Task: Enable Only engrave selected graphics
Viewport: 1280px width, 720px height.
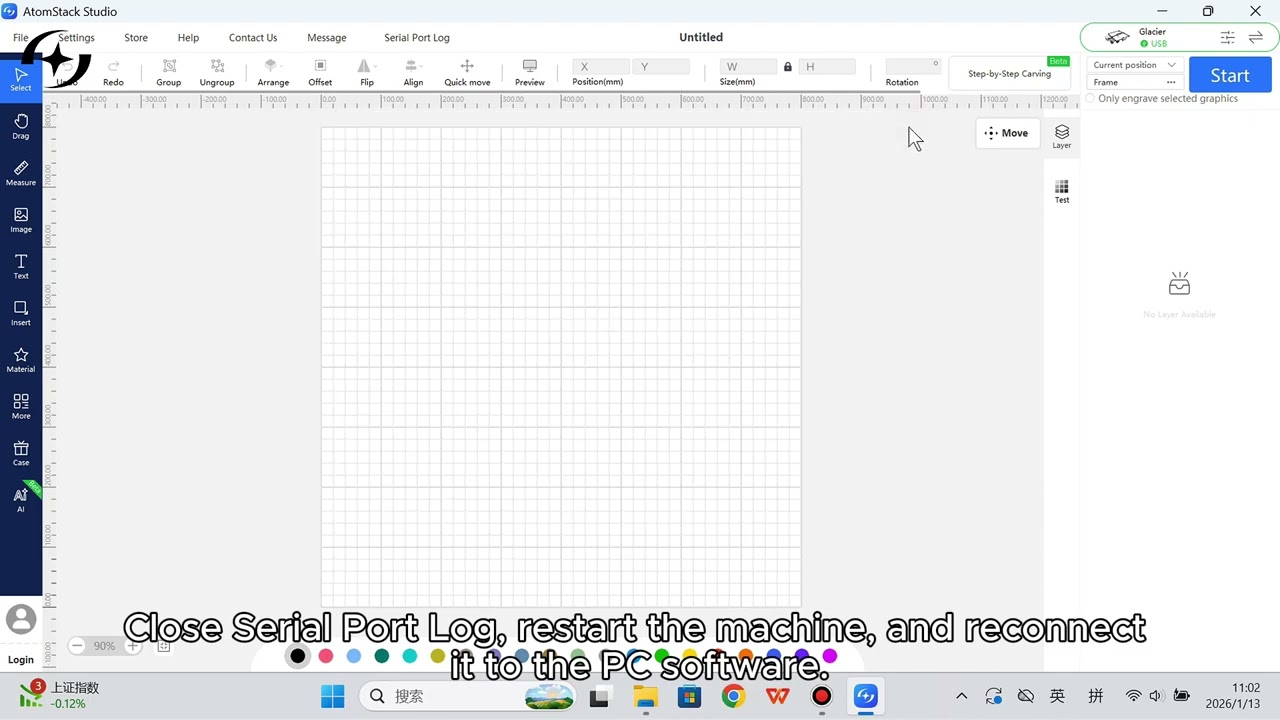Action: coord(1090,99)
